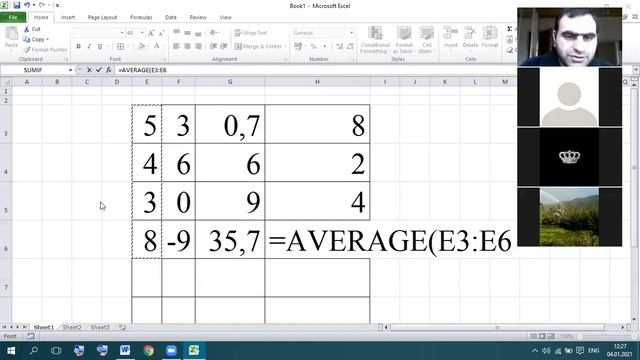The image size is (640, 360).
Task: Click the Save icon in quick access toolbar
Action: [17, 5]
